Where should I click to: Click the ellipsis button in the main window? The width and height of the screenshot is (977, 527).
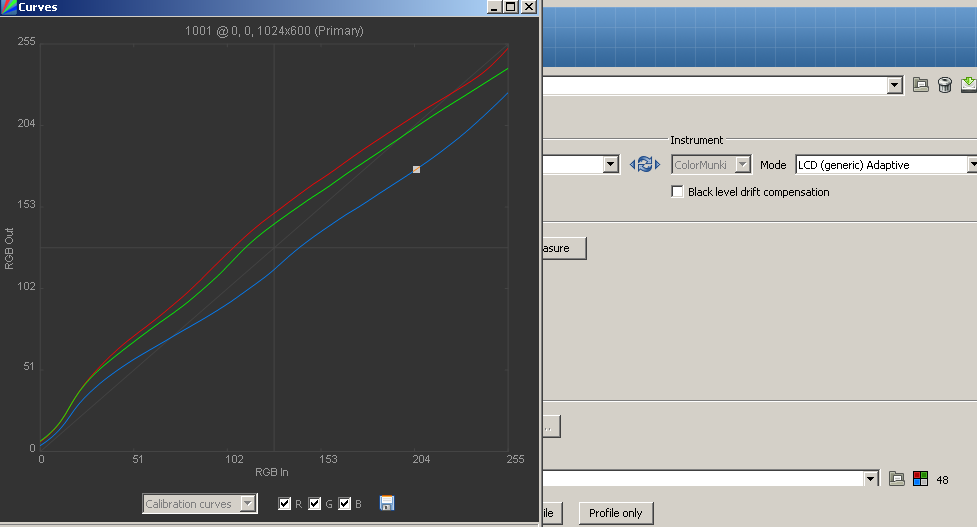(551, 427)
